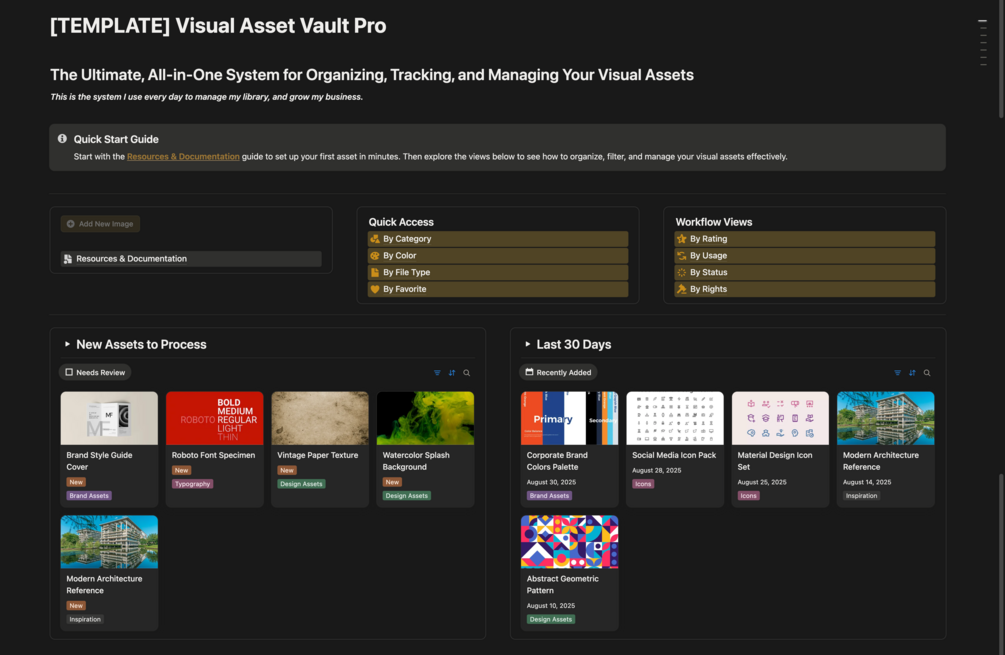The width and height of the screenshot is (1005, 655).
Task: Click the vertical page scrollbar
Action: click(x=1001, y=59)
